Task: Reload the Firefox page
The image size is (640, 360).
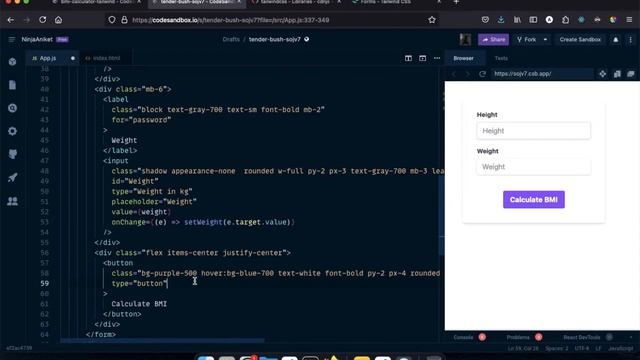Action: click(42, 20)
